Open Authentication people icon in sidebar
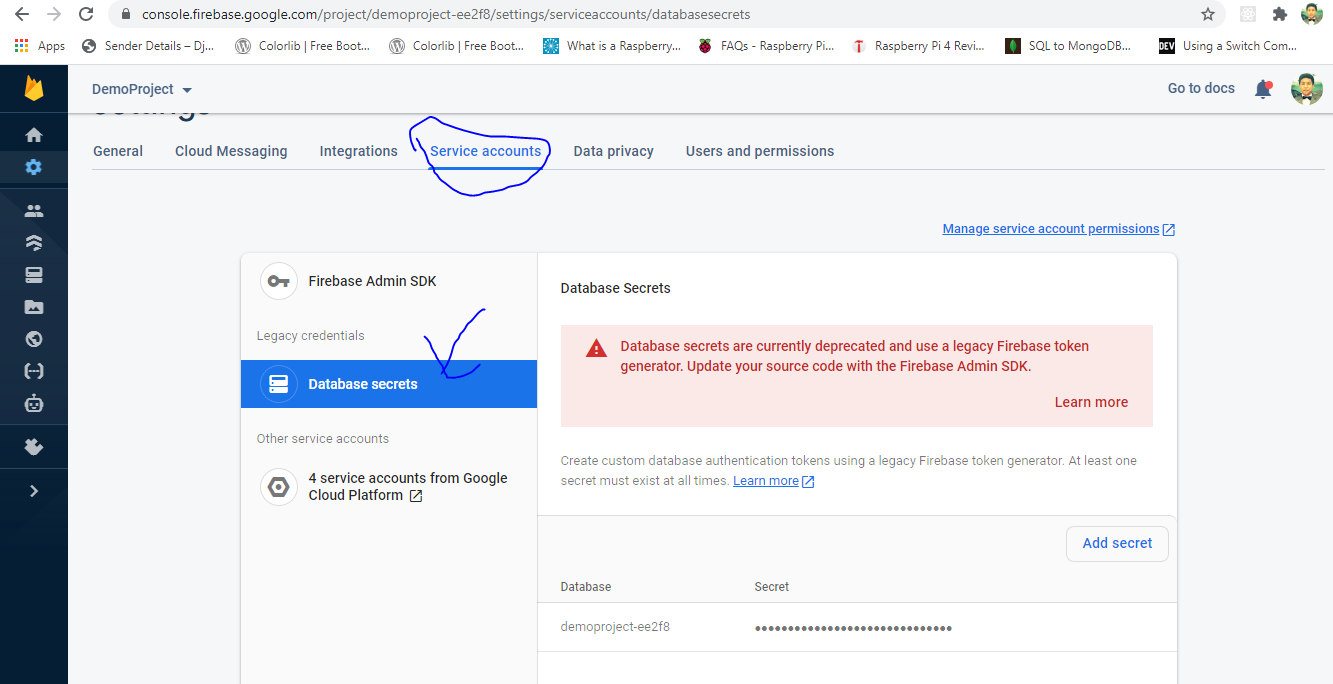1333x684 pixels. coord(34,211)
